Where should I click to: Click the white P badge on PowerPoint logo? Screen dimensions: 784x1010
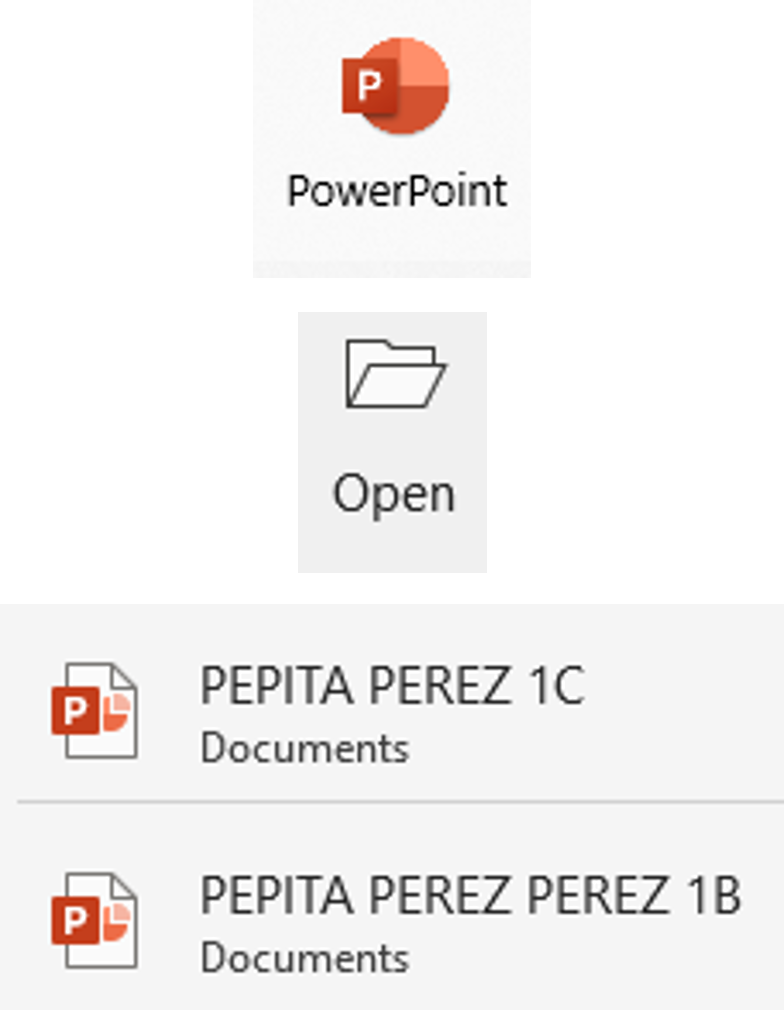[x=369, y=86]
